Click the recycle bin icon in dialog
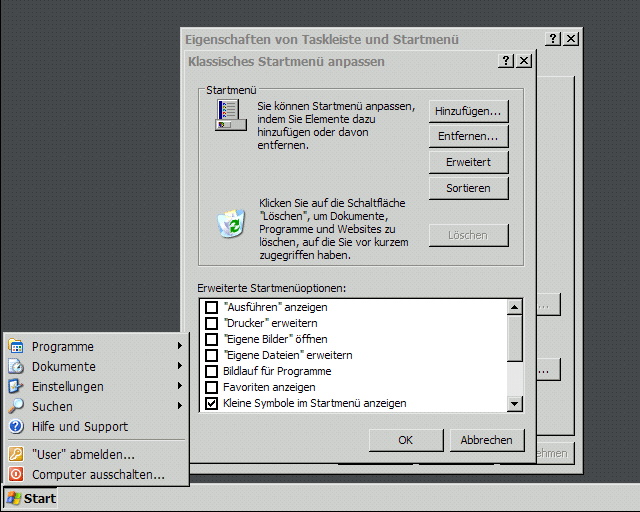Image resolution: width=640 pixels, height=512 pixels. point(231,223)
